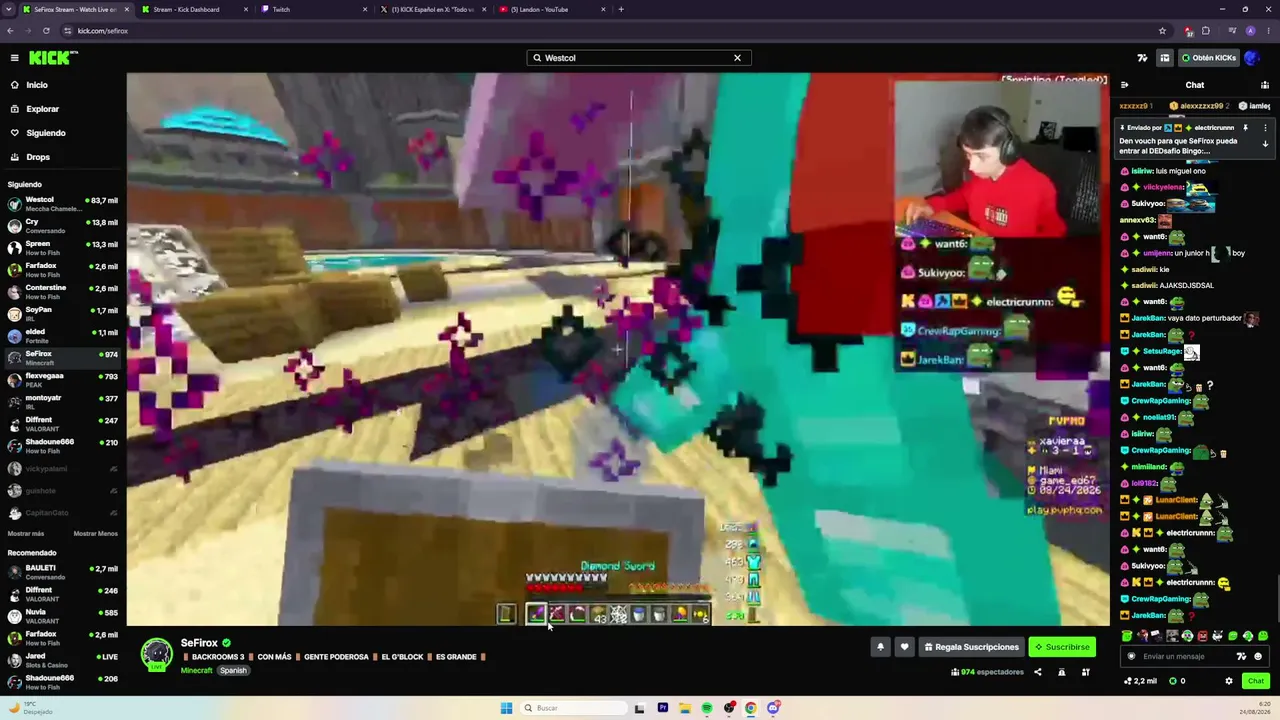Open SeFirox streamer avatar
Viewport: 1280px width, 720px height.
tap(156, 654)
